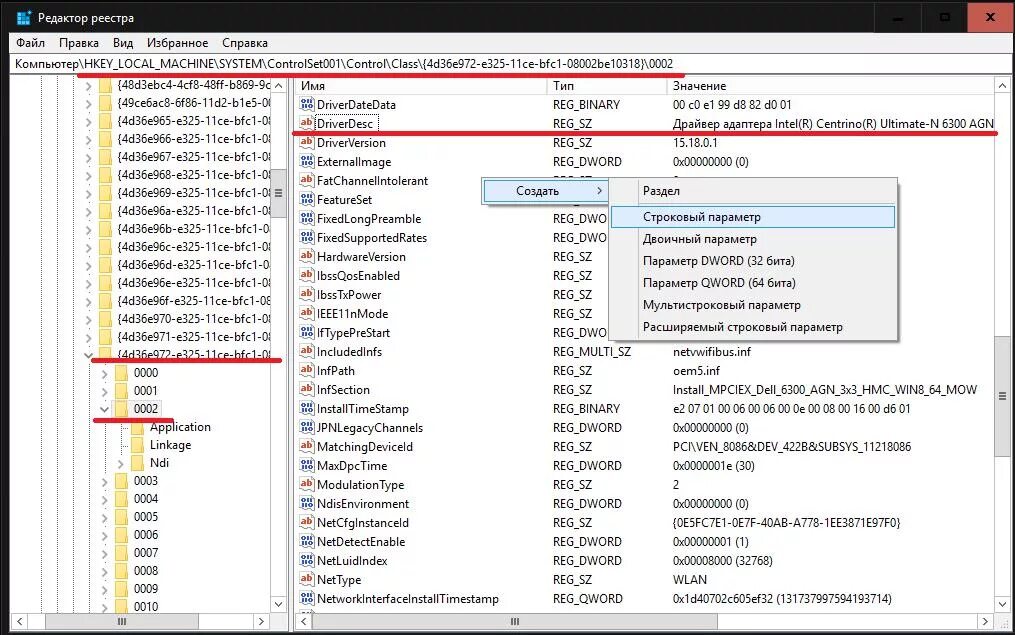Select the NetType value name
Viewport: 1015px width, 635px height.
tap(339, 579)
